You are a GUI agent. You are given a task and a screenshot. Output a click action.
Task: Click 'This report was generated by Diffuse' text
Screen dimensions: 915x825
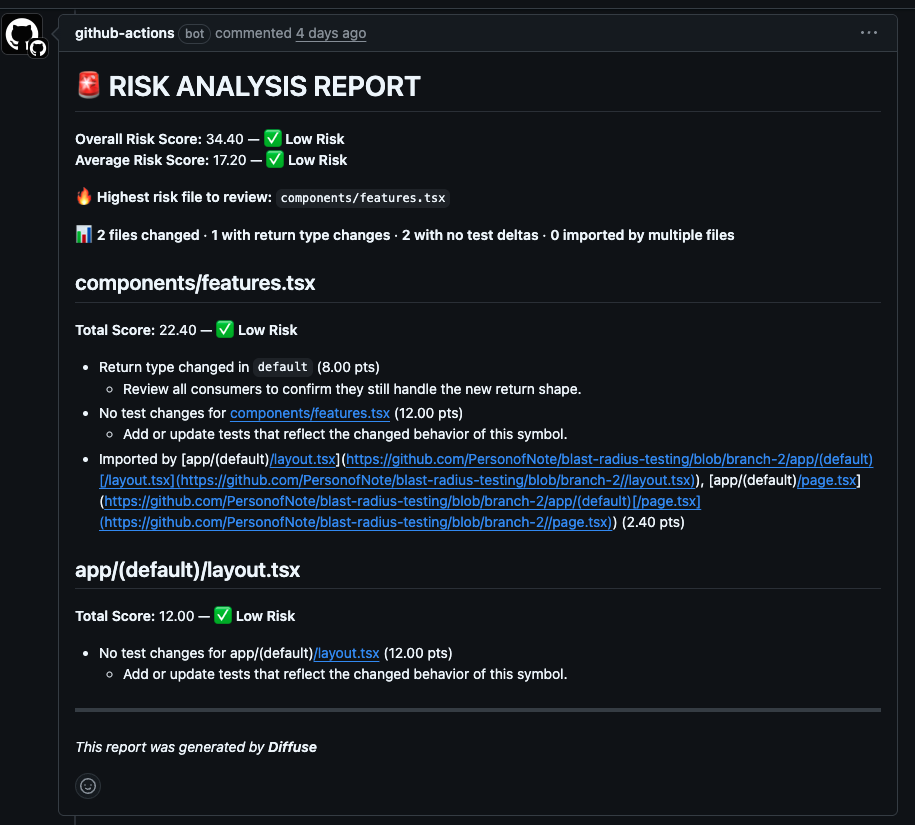click(x=196, y=747)
